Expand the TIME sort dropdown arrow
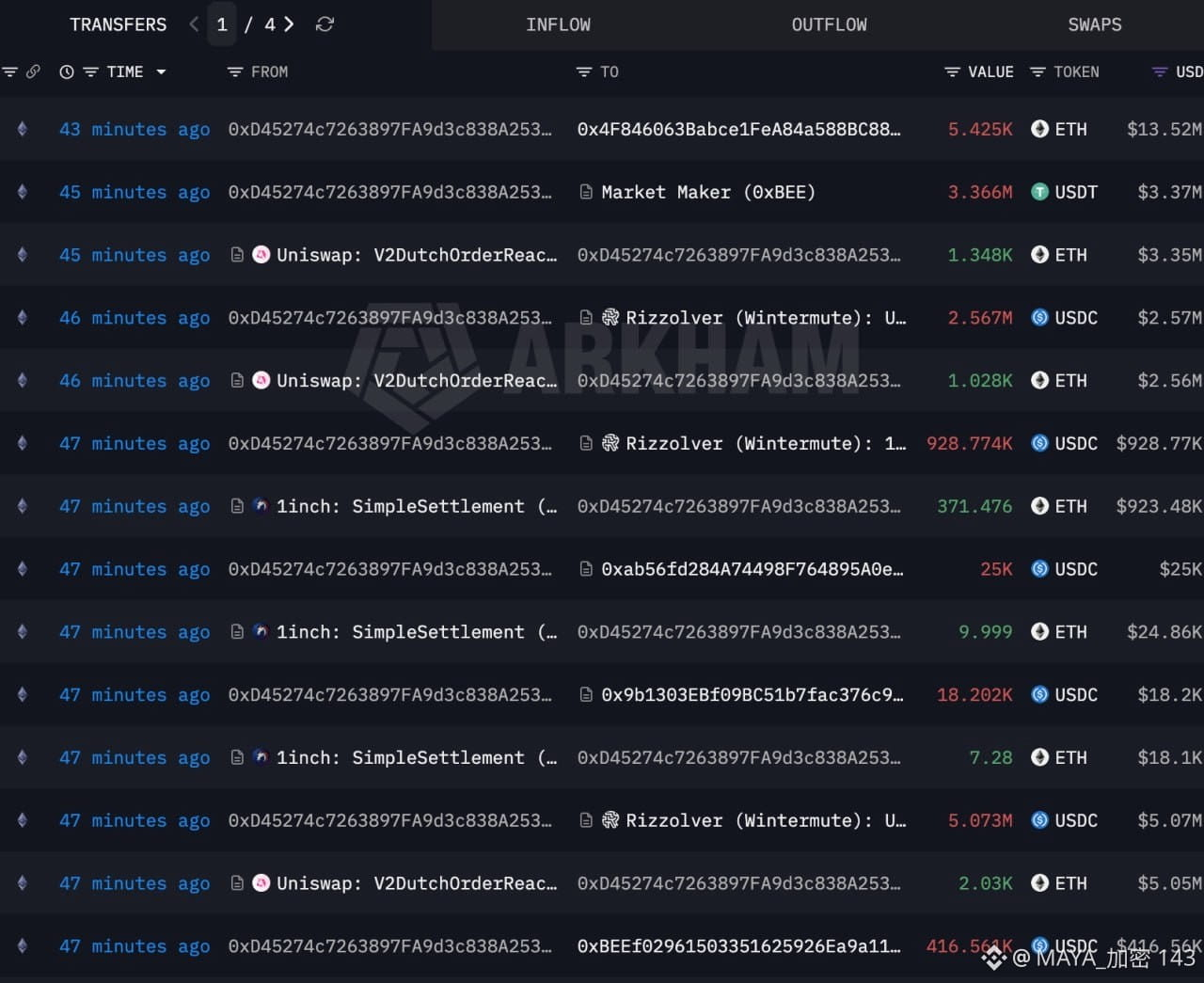Screen dimensions: 1204x983 tap(161, 72)
